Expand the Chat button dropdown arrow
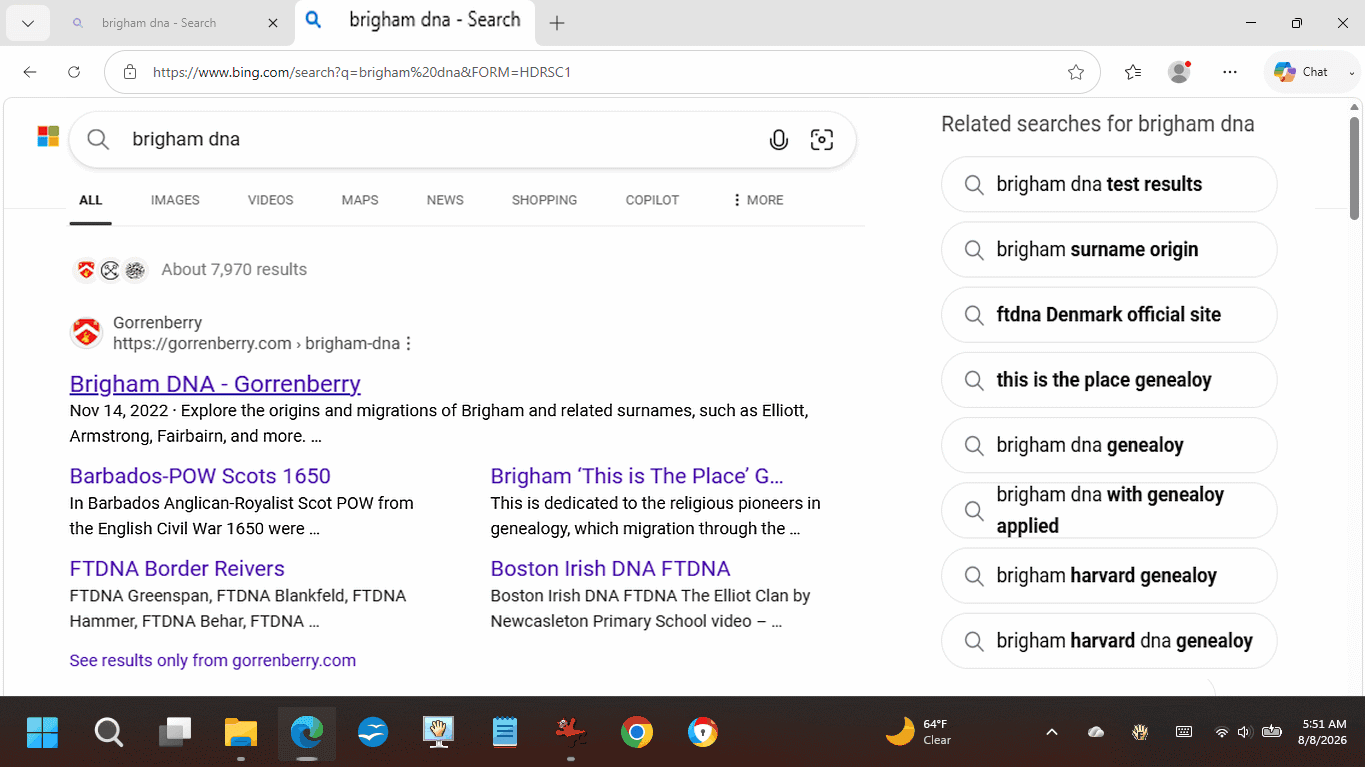The height and width of the screenshot is (767, 1365). (x=1352, y=72)
